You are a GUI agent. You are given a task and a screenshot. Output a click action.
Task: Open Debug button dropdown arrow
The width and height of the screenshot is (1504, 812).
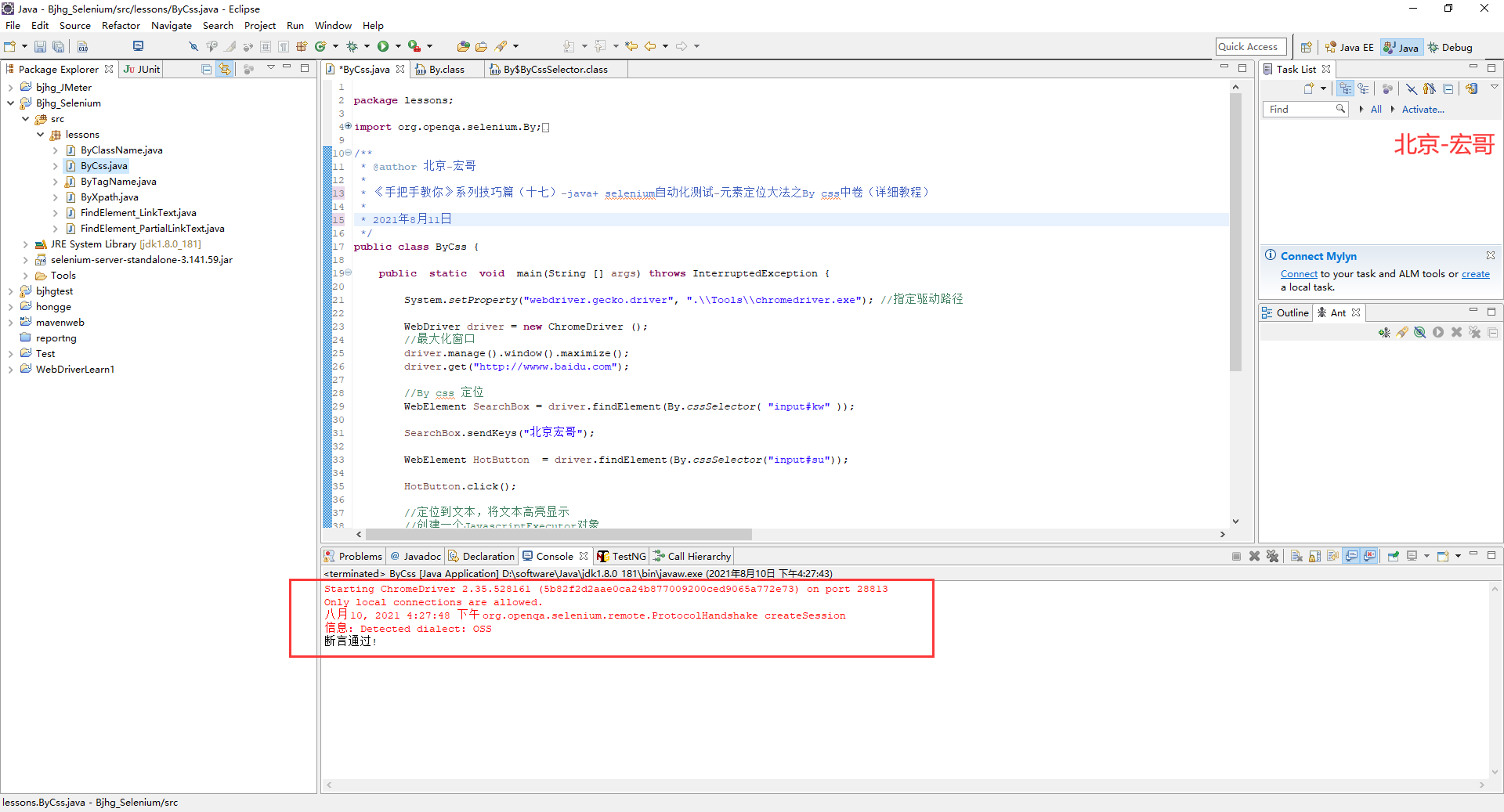(367, 47)
